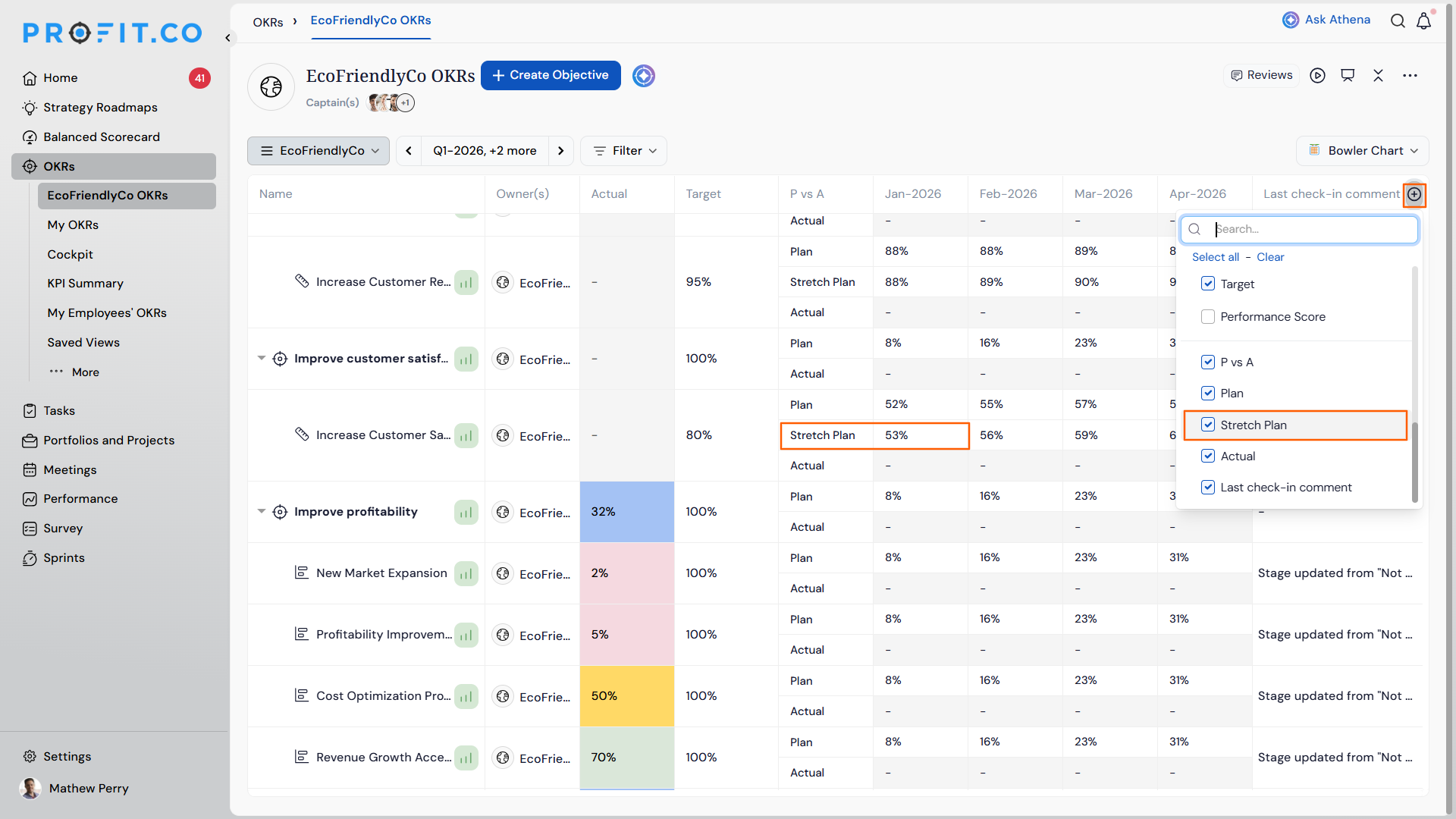Viewport: 1456px width, 819px height.
Task: Click Ask Athena assistant
Action: (x=1326, y=20)
